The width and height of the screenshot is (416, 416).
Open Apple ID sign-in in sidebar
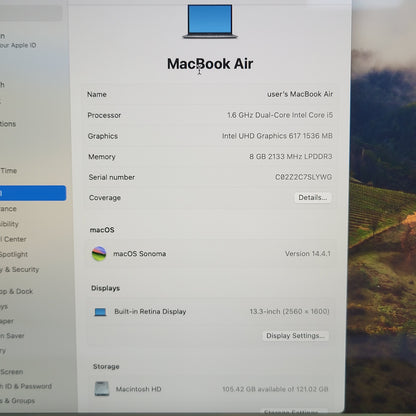click(18, 40)
